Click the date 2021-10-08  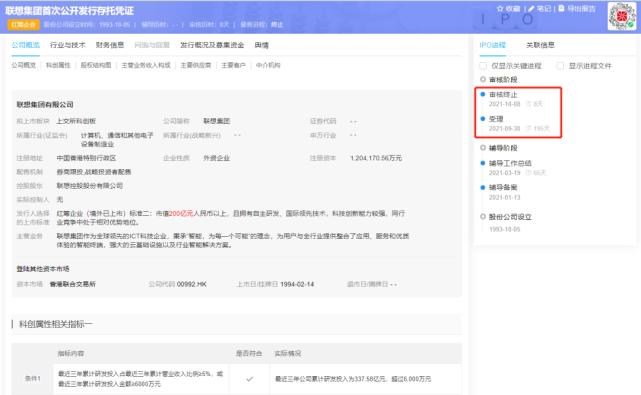(x=504, y=104)
